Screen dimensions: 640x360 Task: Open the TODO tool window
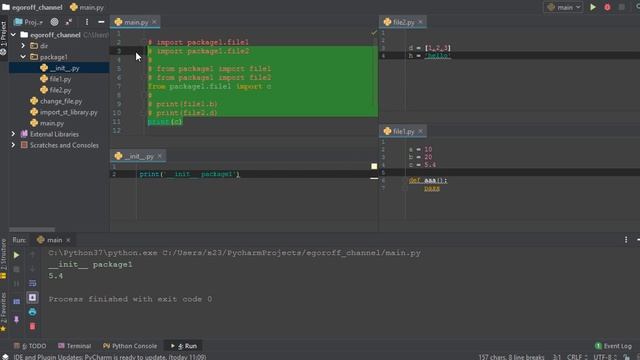point(30,346)
